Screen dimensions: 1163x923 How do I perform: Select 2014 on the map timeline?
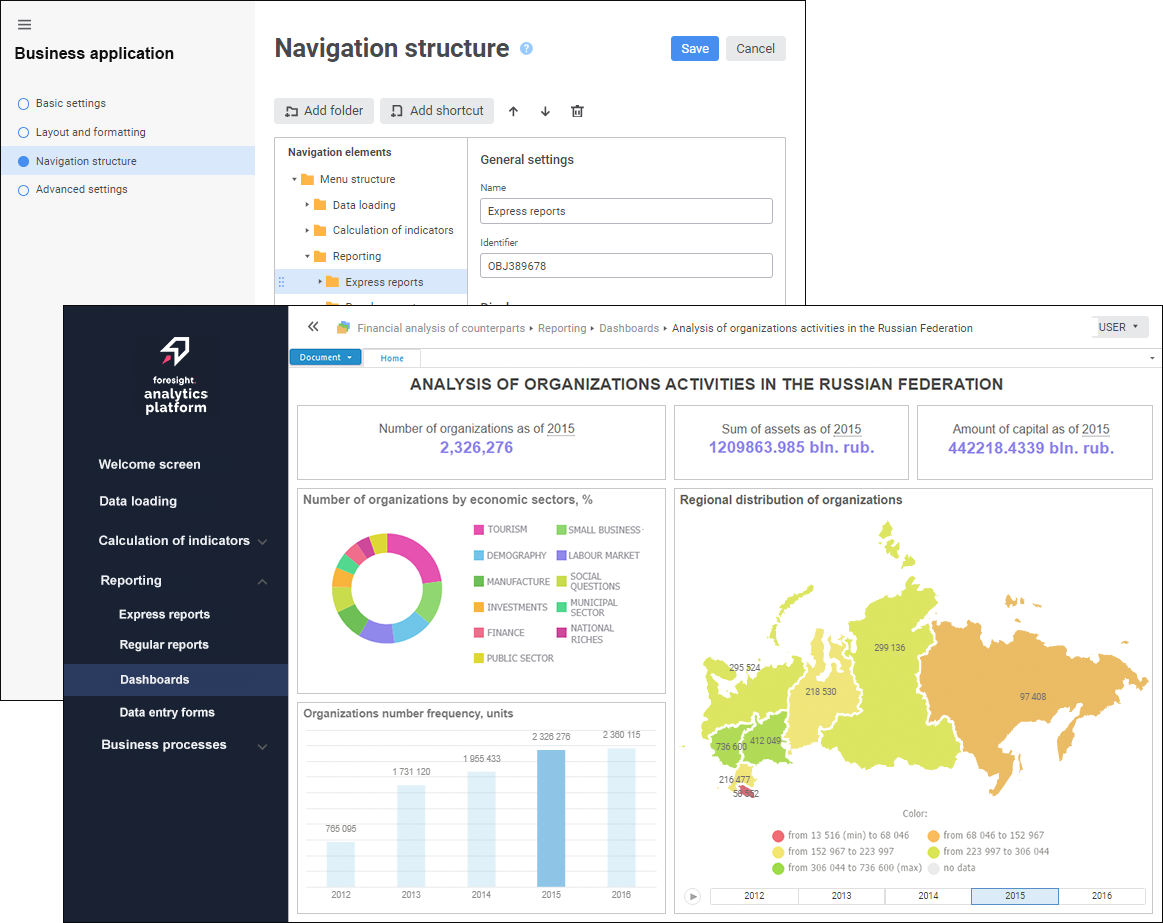coord(928,896)
